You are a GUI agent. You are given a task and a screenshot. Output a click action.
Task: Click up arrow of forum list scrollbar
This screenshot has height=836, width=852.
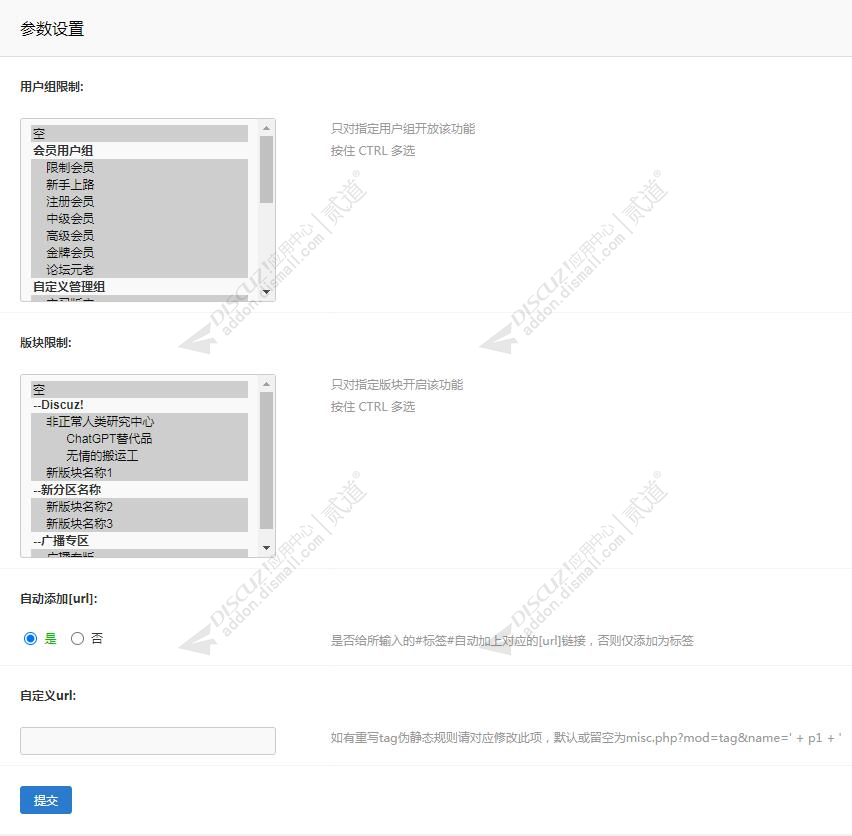[266, 384]
